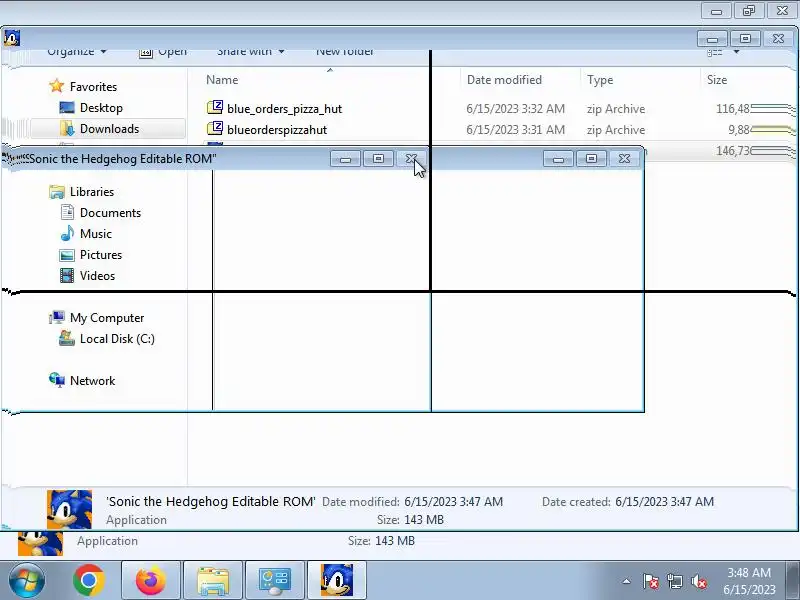Close the 'Sonic the Hedgehog Editable ROM' window
Screen dimensions: 800x600
pos(411,159)
